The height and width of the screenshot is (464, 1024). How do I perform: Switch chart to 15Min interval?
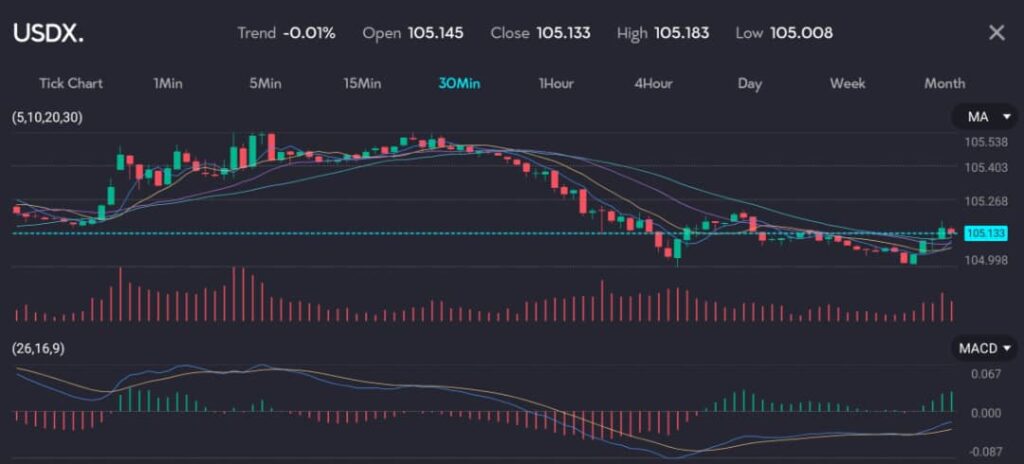(x=362, y=83)
